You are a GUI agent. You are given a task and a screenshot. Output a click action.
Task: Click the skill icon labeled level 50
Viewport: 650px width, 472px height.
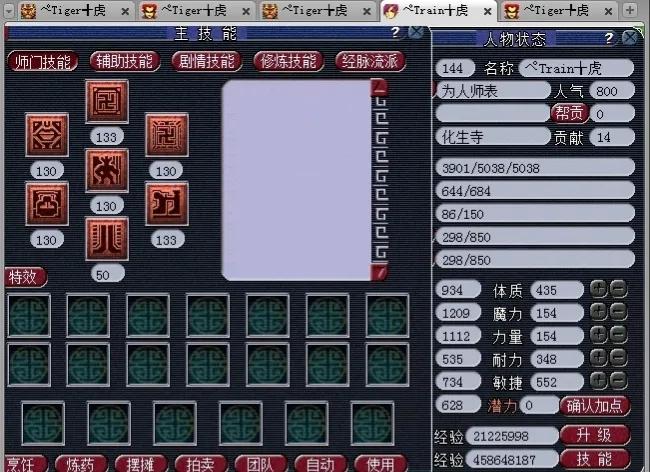coord(106,240)
